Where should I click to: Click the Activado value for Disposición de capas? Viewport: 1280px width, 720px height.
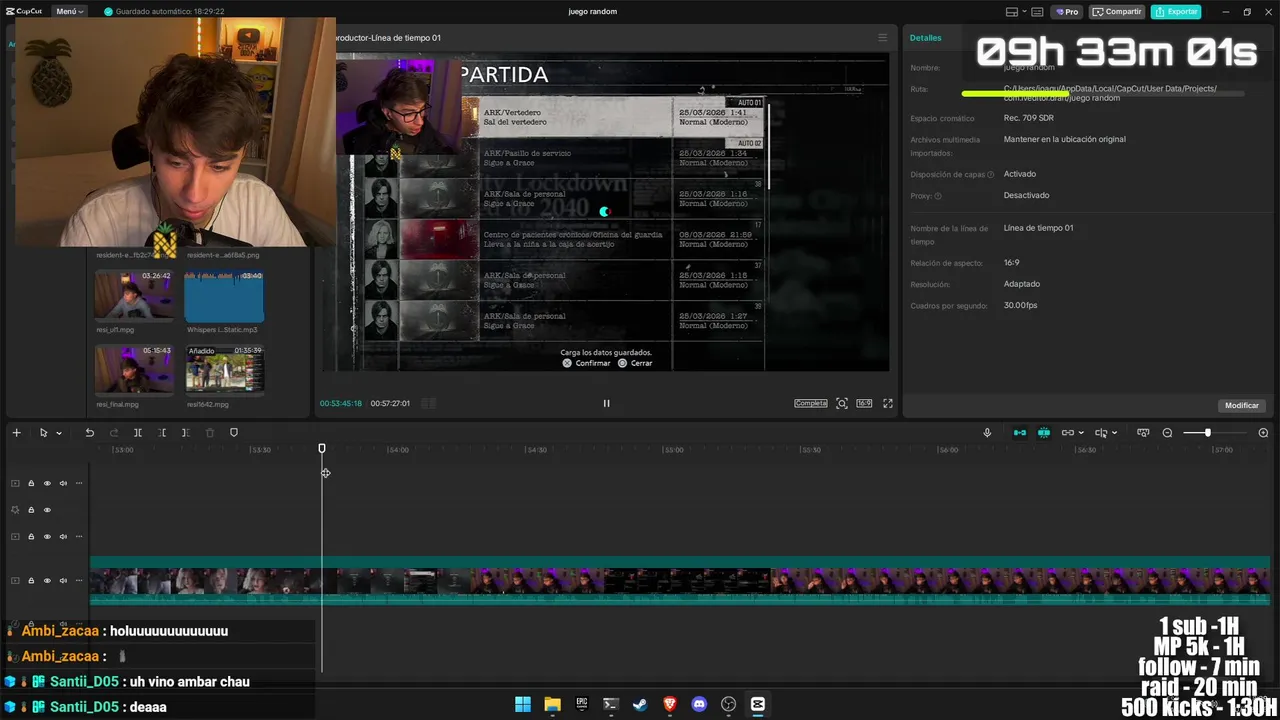pyautogui.click(x=1020, y=174)
